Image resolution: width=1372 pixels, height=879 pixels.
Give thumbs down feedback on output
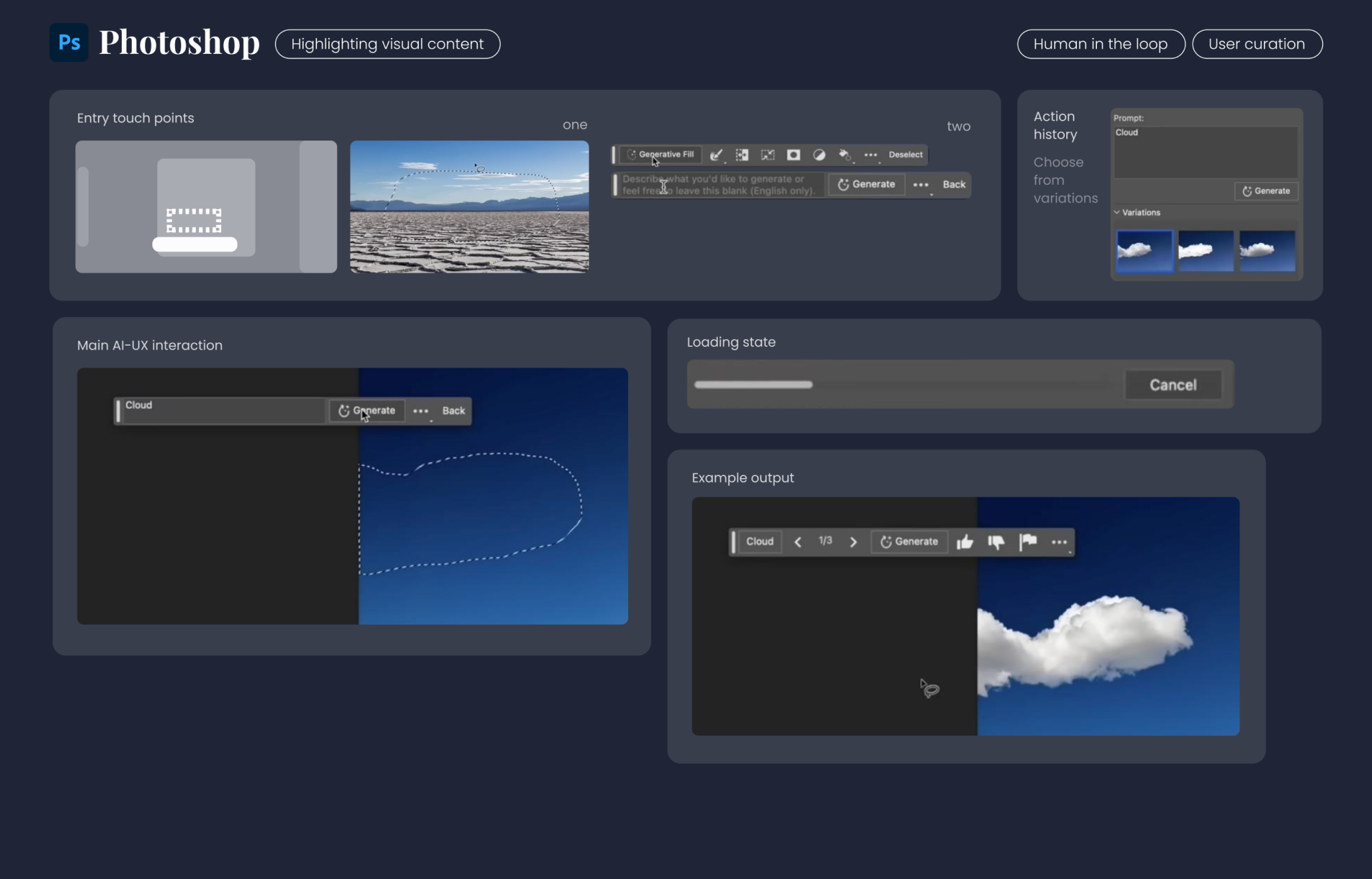tap(996, 542)
